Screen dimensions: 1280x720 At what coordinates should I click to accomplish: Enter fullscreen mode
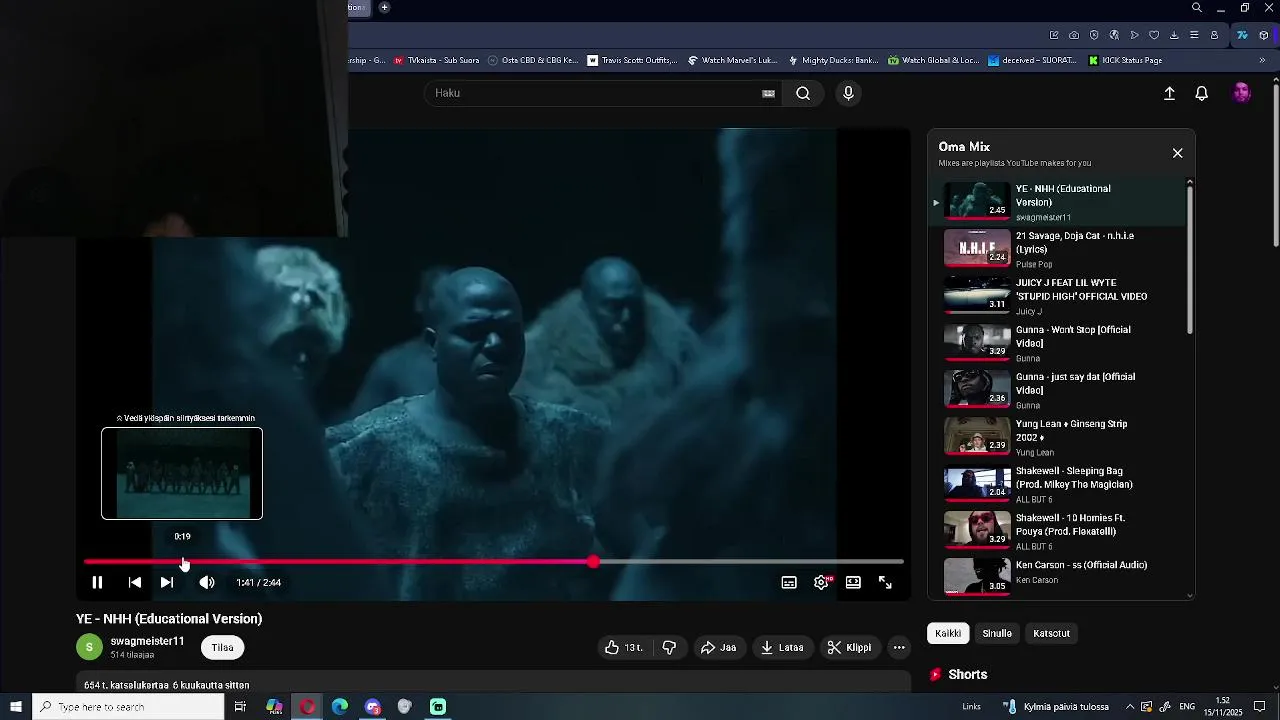pyautogui.click(x=885, y=582)
